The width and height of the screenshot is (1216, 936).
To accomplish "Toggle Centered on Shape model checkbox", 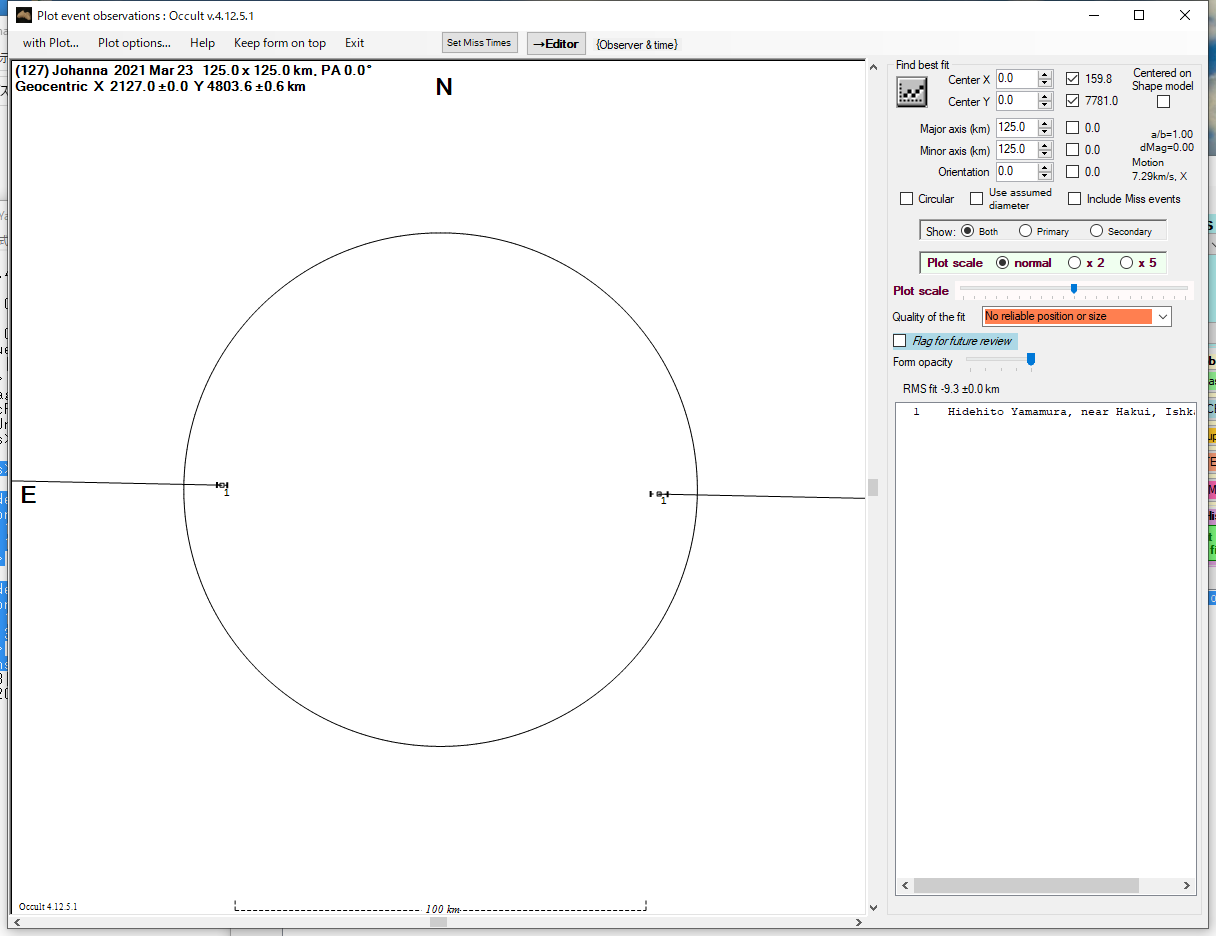I will pos(1163,101).
